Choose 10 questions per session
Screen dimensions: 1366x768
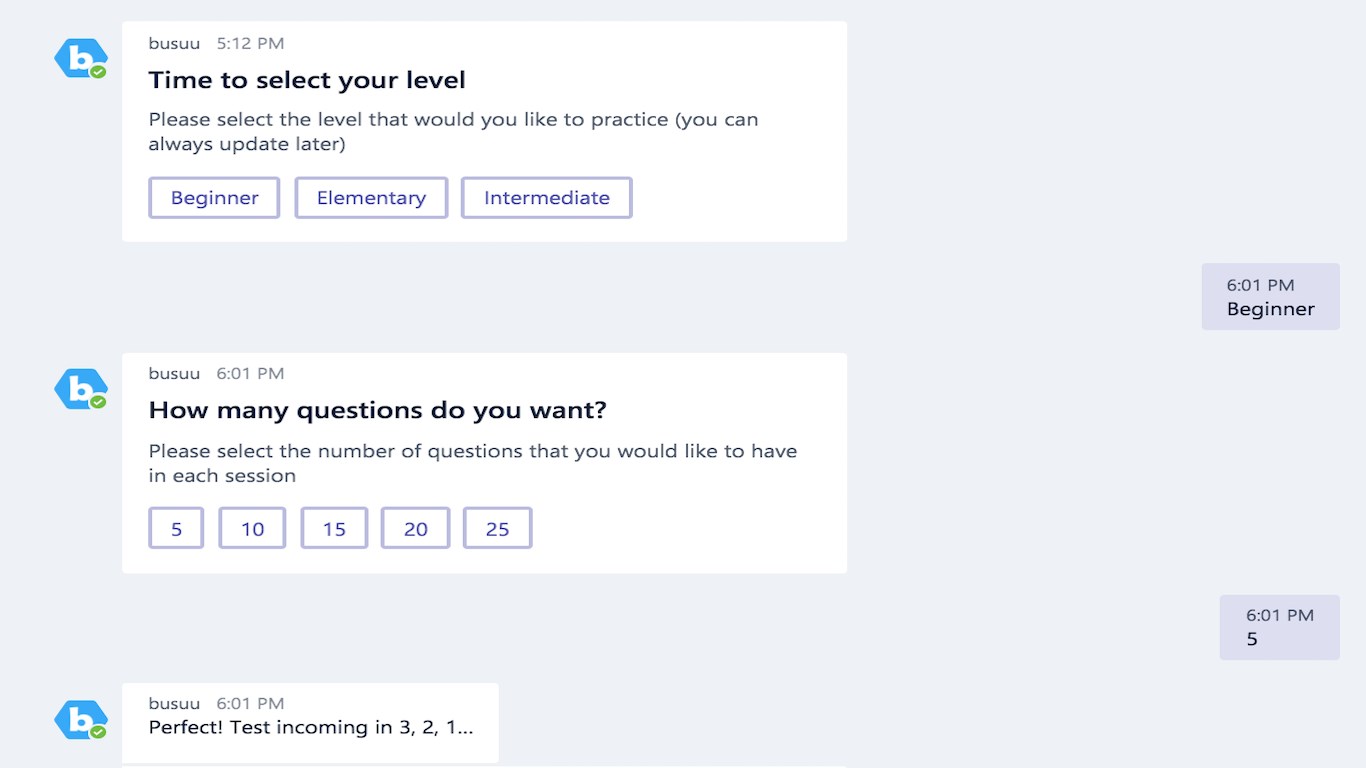(252, 528)
